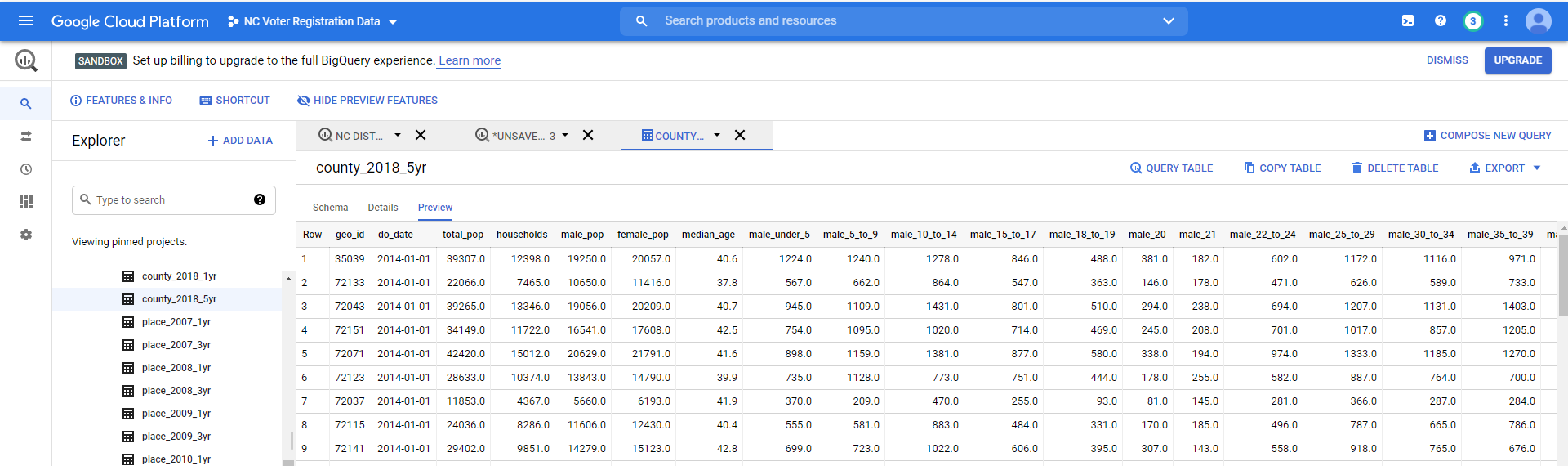1568x466 pixels.
Task: Close the NC DIST query tab
Action: [421, 135]
